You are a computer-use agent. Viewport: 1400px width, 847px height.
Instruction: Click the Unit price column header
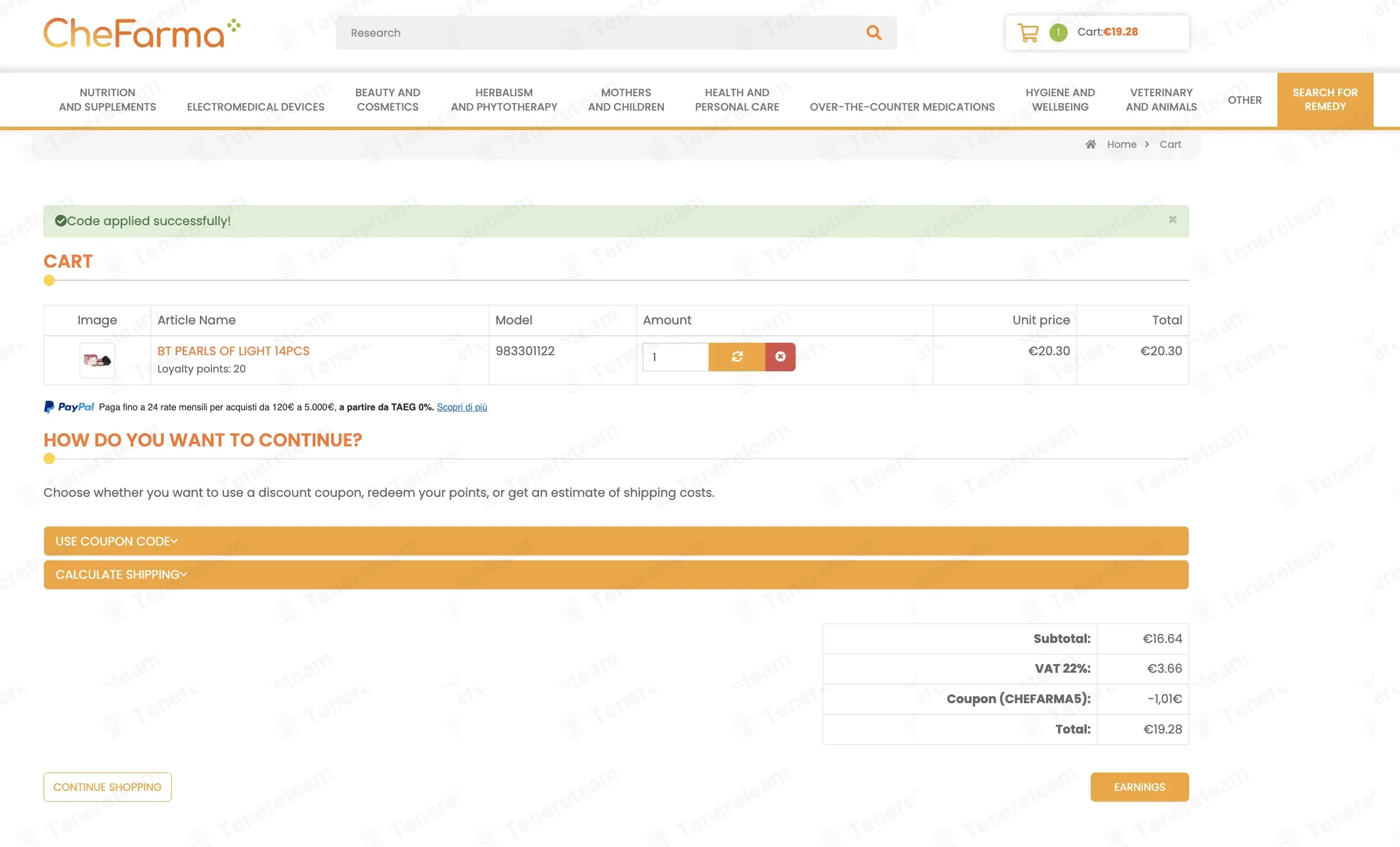tap(1041, 320)
